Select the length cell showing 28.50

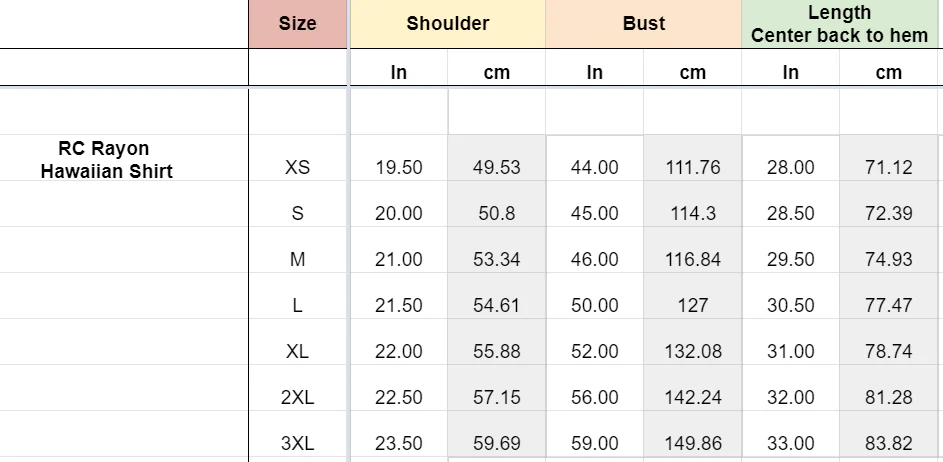[790, 213]
